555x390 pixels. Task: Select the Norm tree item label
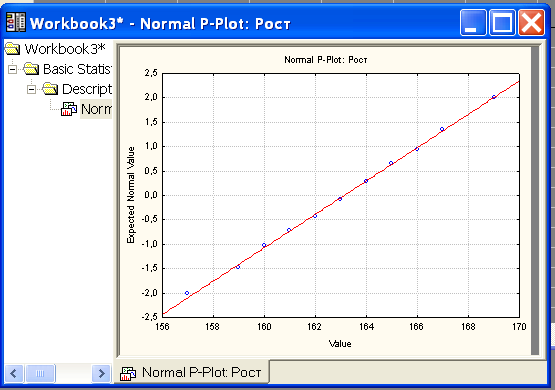(96, 109)
